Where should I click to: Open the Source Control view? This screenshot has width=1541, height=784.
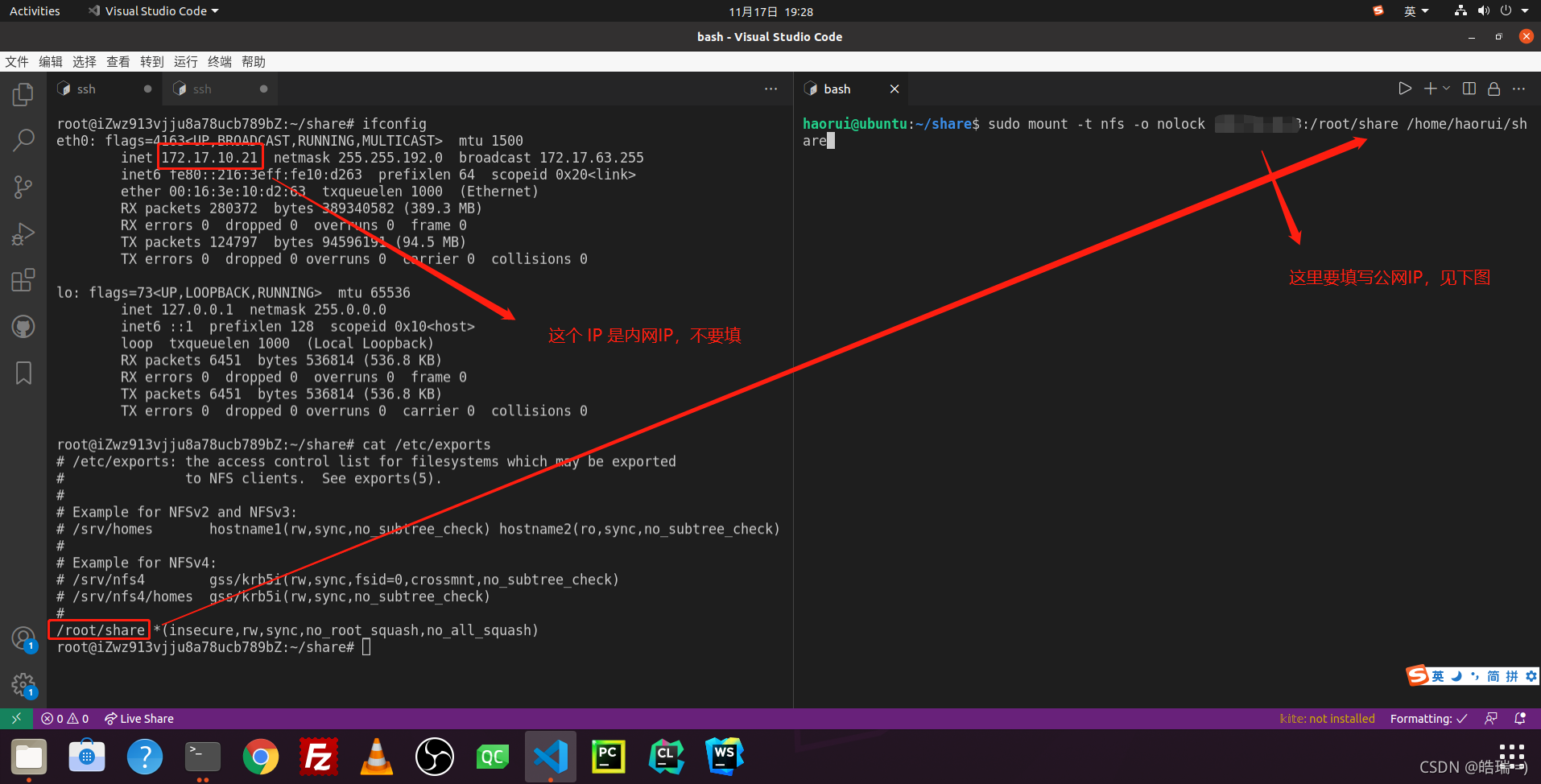(23, 188)
